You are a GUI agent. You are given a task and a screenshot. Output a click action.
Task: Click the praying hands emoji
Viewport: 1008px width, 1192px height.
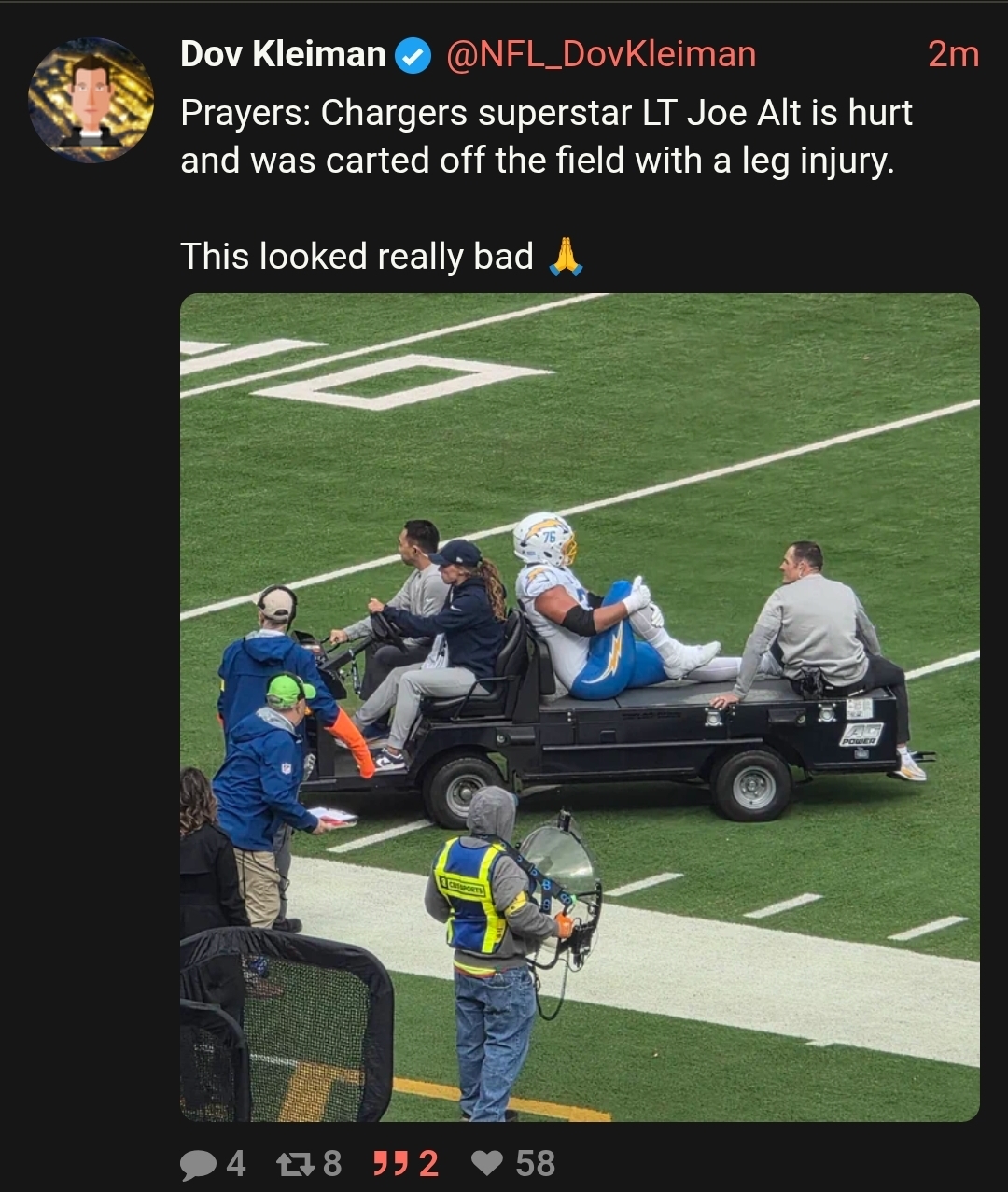[566, 256]
